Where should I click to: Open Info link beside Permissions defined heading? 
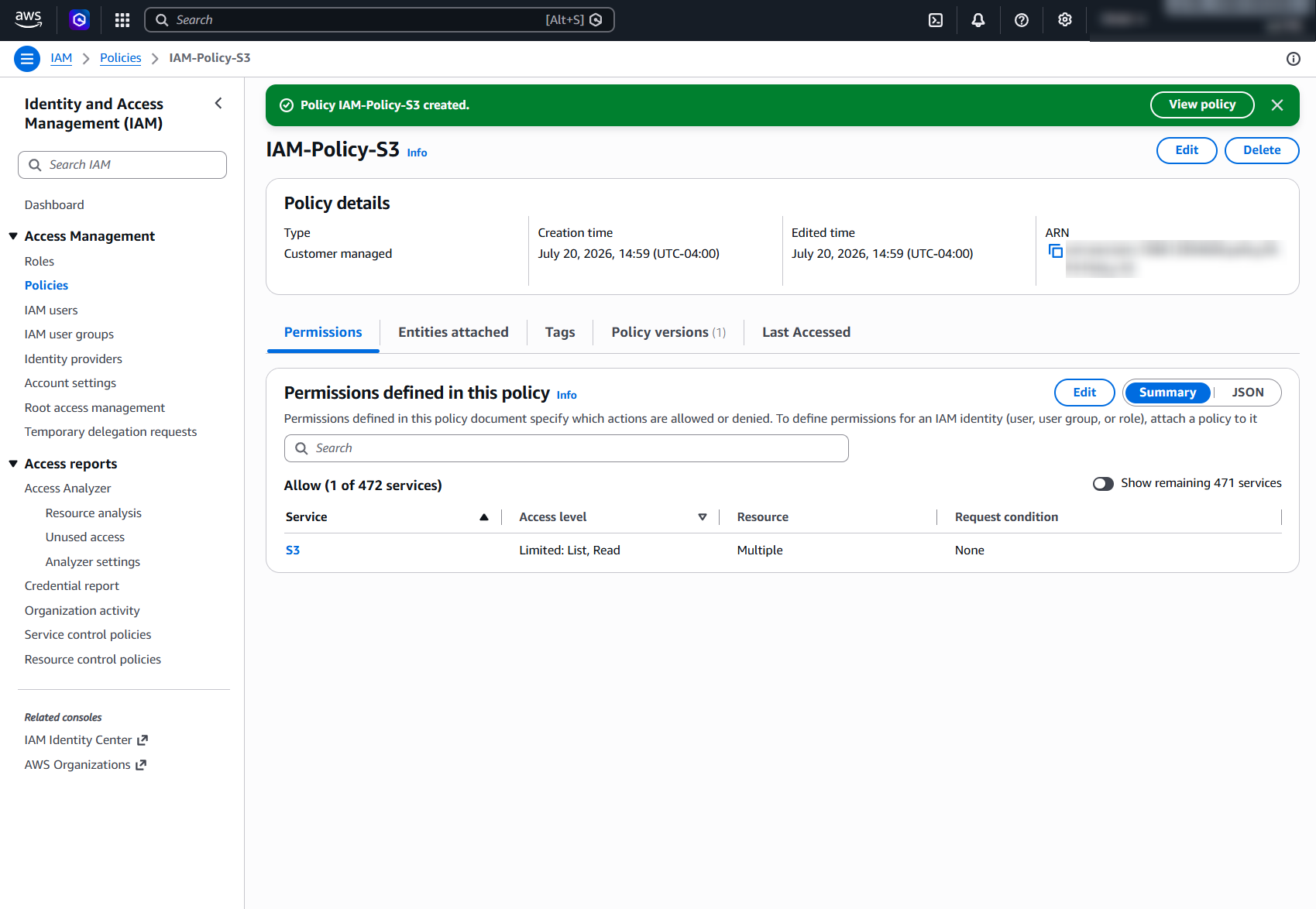566,395
